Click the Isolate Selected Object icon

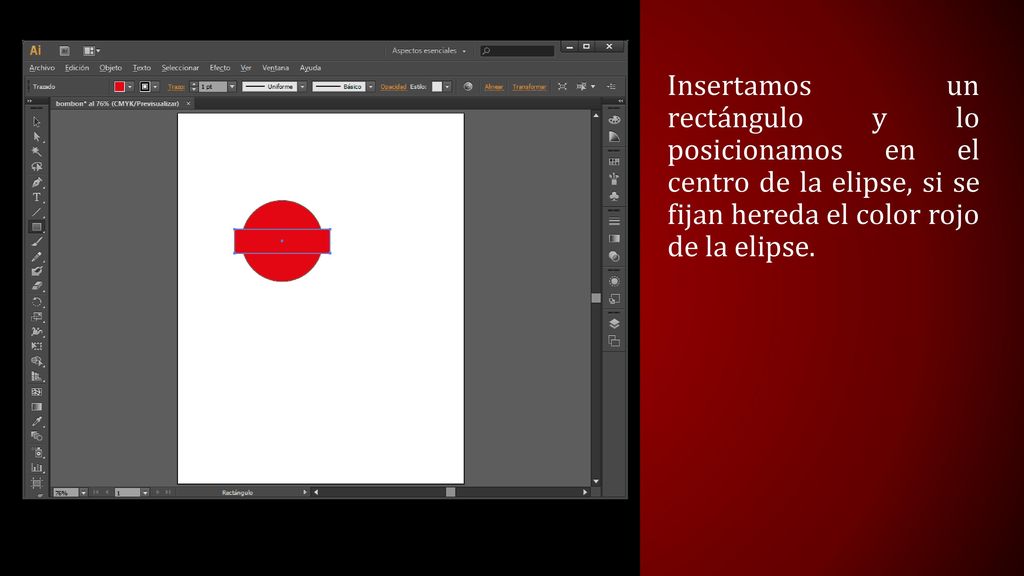coord(562,86)
